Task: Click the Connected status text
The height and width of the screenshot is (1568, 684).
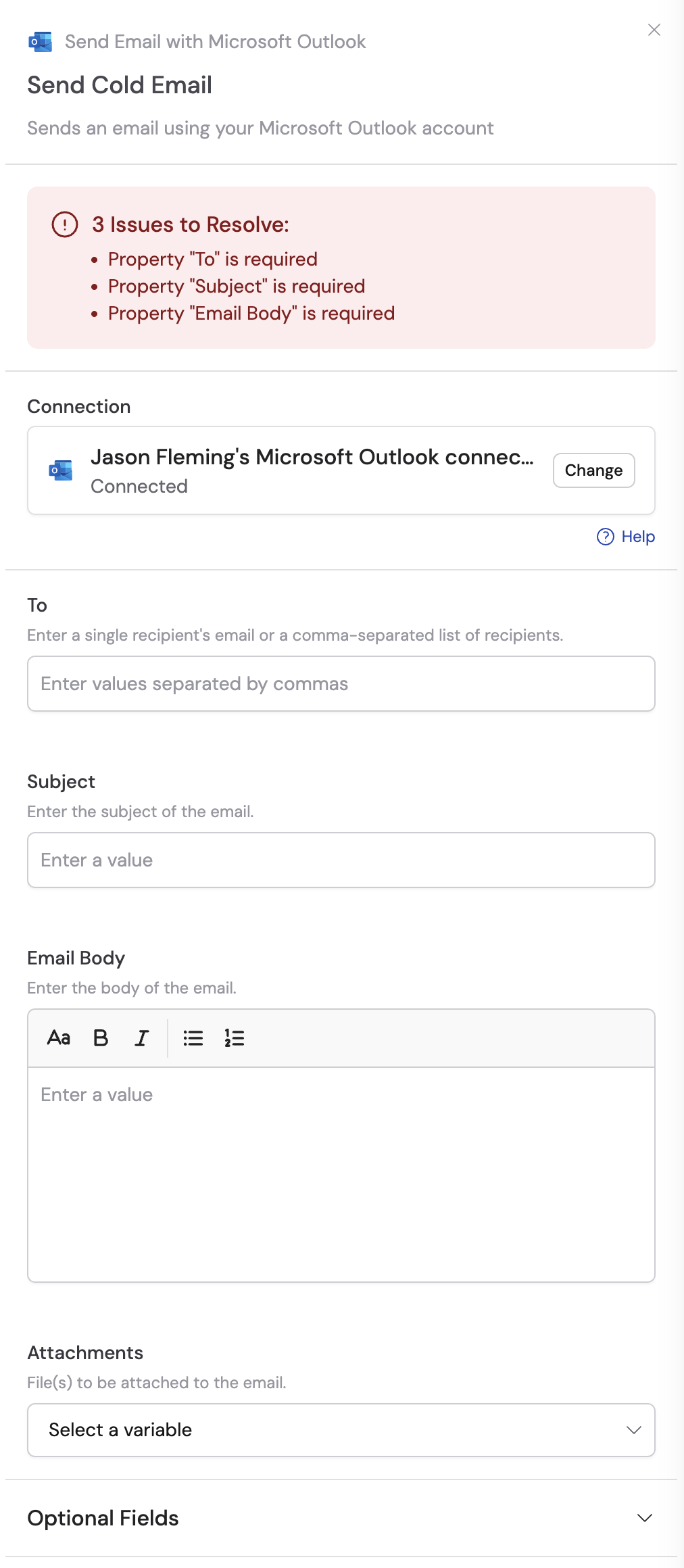Action: (x=139, y=487)
